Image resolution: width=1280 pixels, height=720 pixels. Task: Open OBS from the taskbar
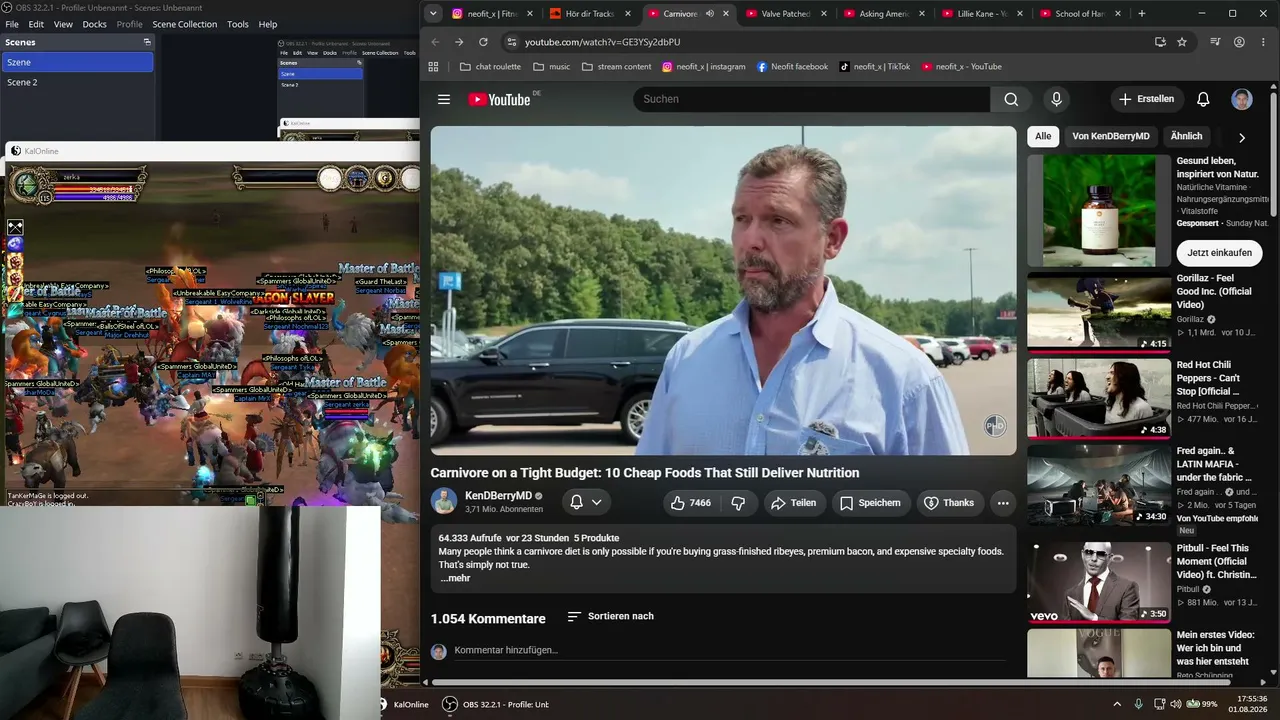[497, 704]
